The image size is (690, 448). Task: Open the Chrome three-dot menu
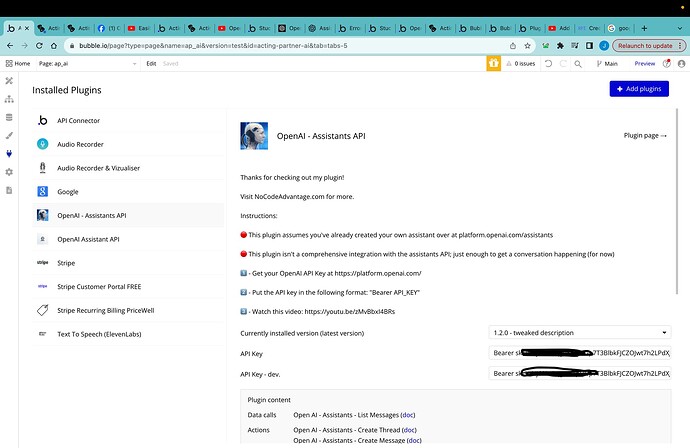[680, 45]
